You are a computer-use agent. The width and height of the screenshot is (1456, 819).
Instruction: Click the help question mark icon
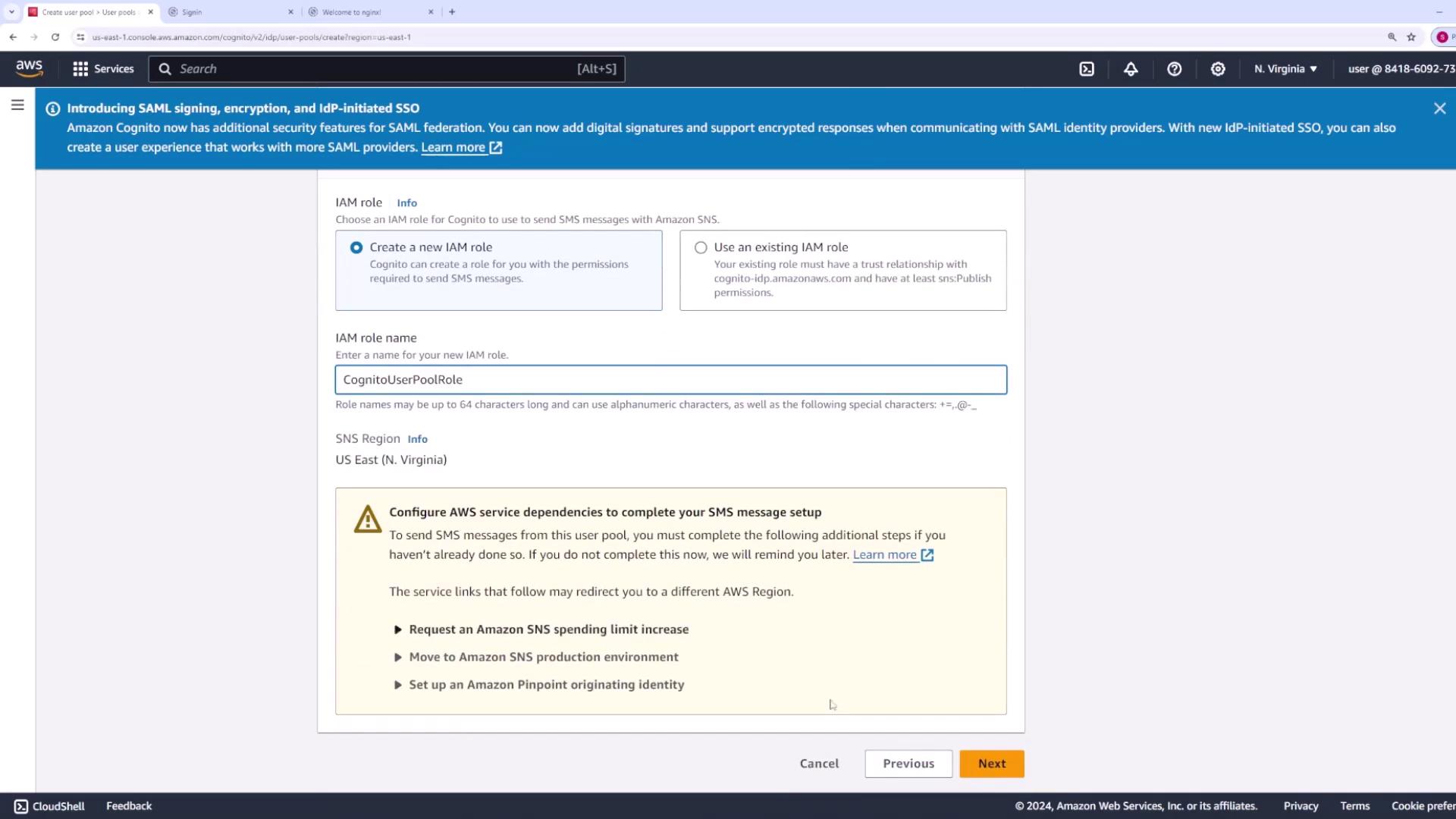click(1174, 69)
